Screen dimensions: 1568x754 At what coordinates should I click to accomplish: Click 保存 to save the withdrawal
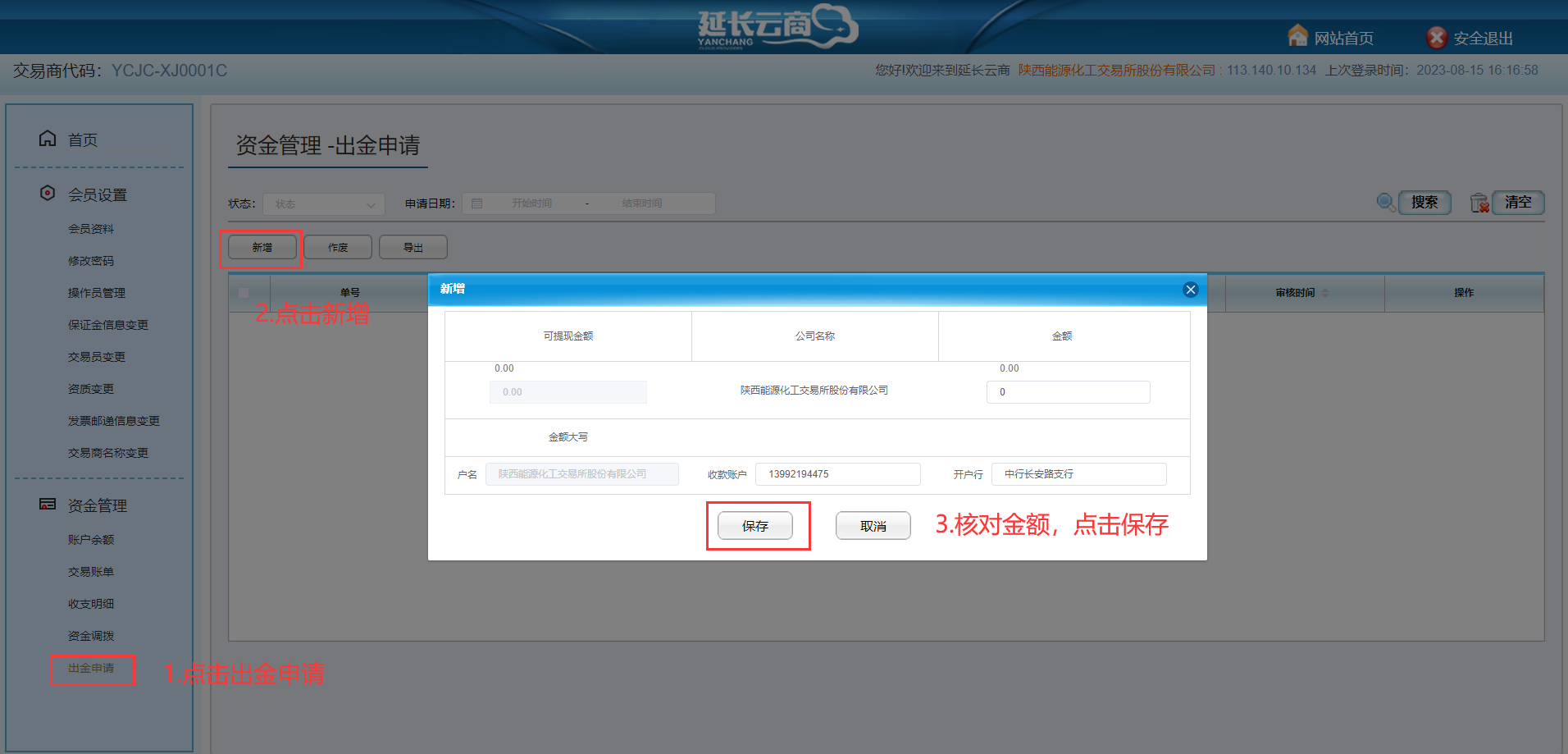point(755,526)
